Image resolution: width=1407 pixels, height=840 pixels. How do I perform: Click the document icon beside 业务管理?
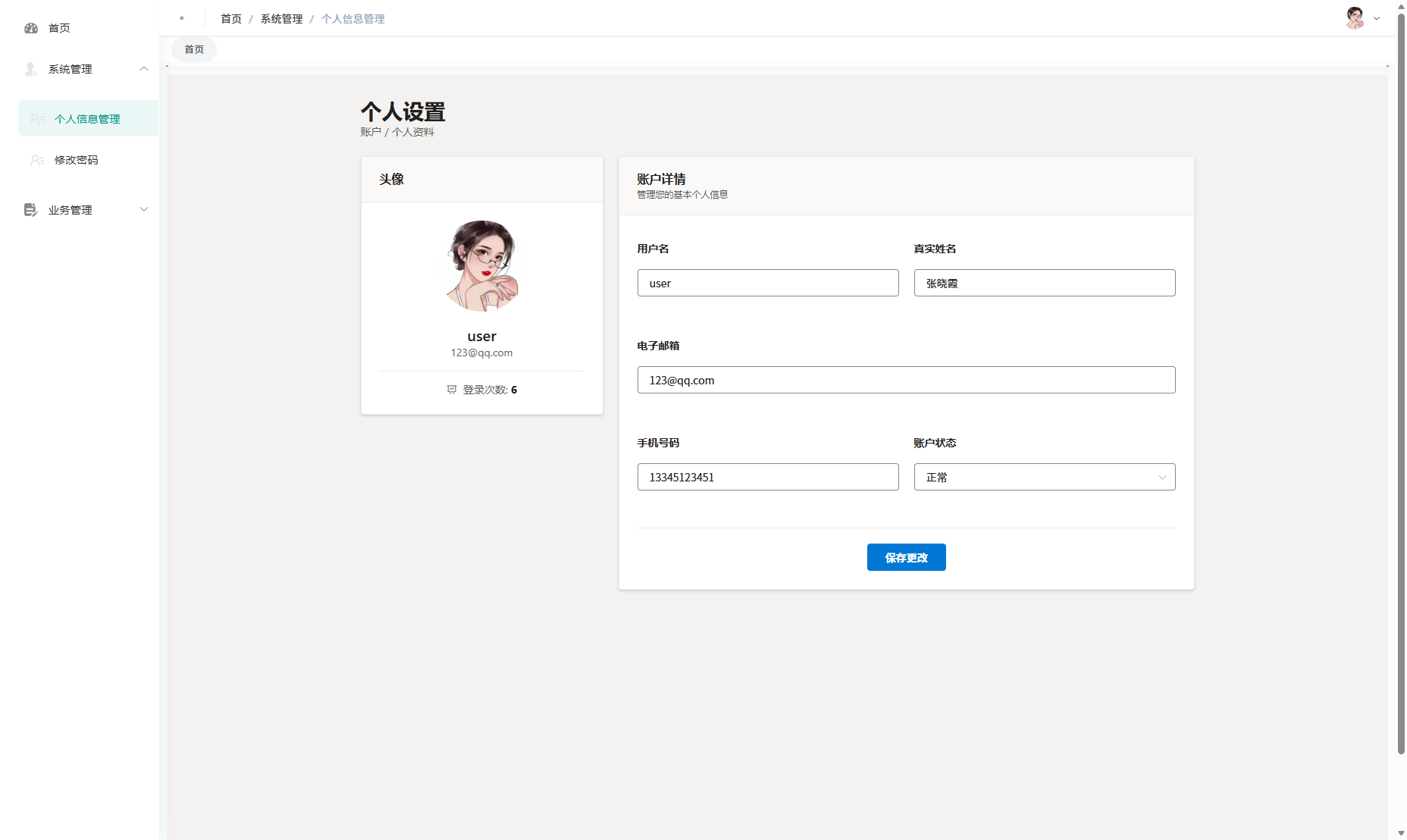pyautogui.click(x=31, y=210)
